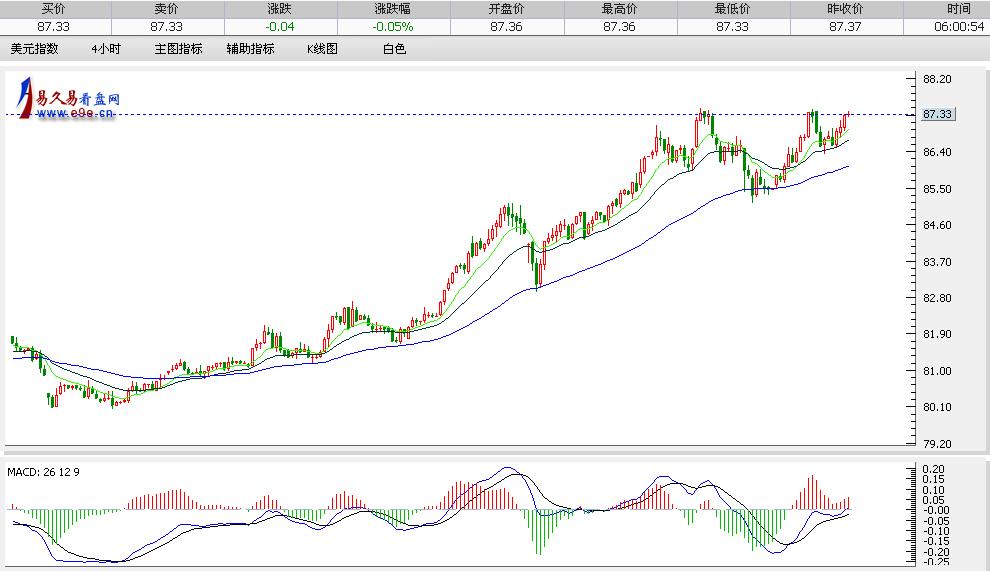Click the 最低价 column header
This screenshot has height=571, width=990.
[732, 9]
